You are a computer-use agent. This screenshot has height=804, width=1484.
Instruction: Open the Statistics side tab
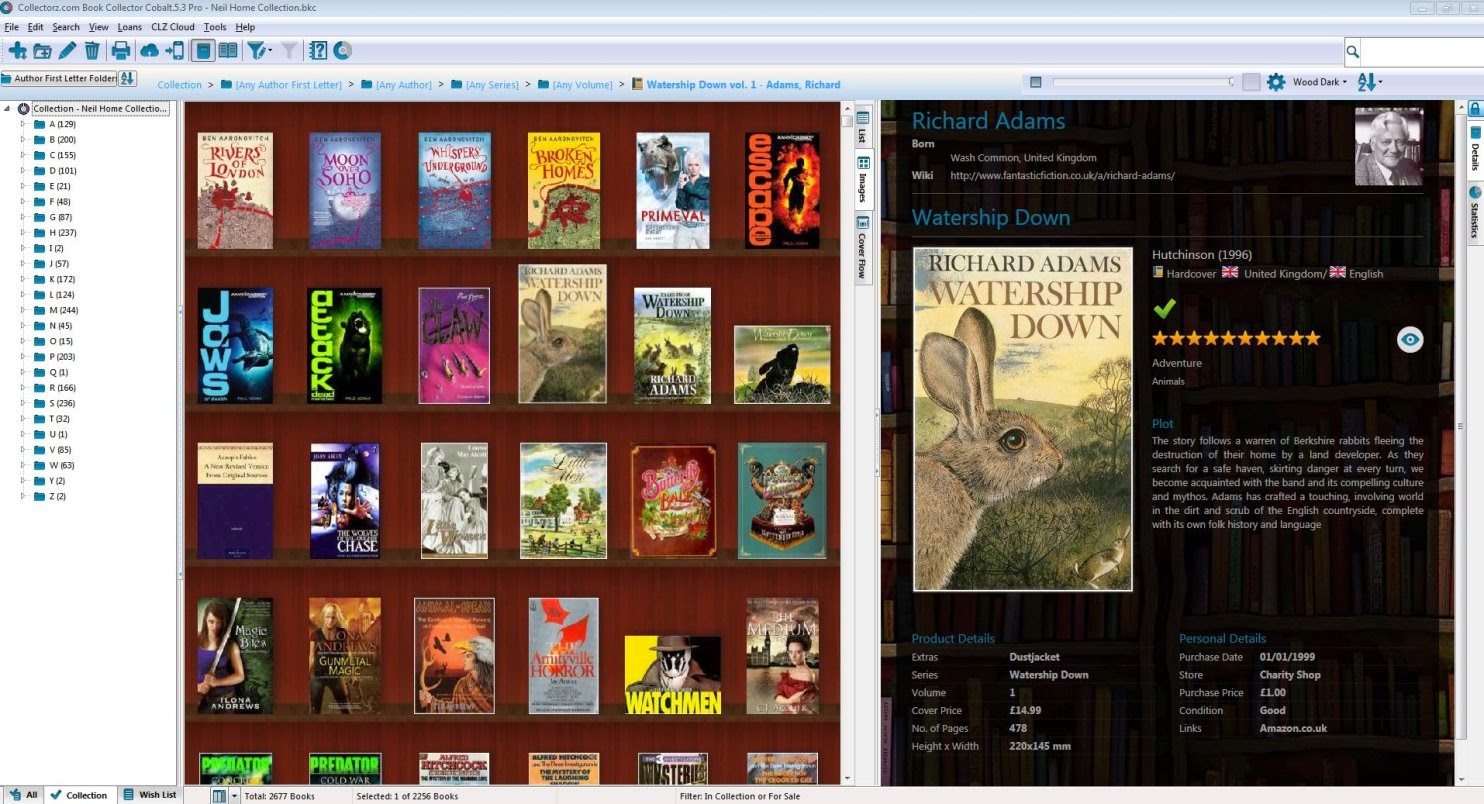1474,213
